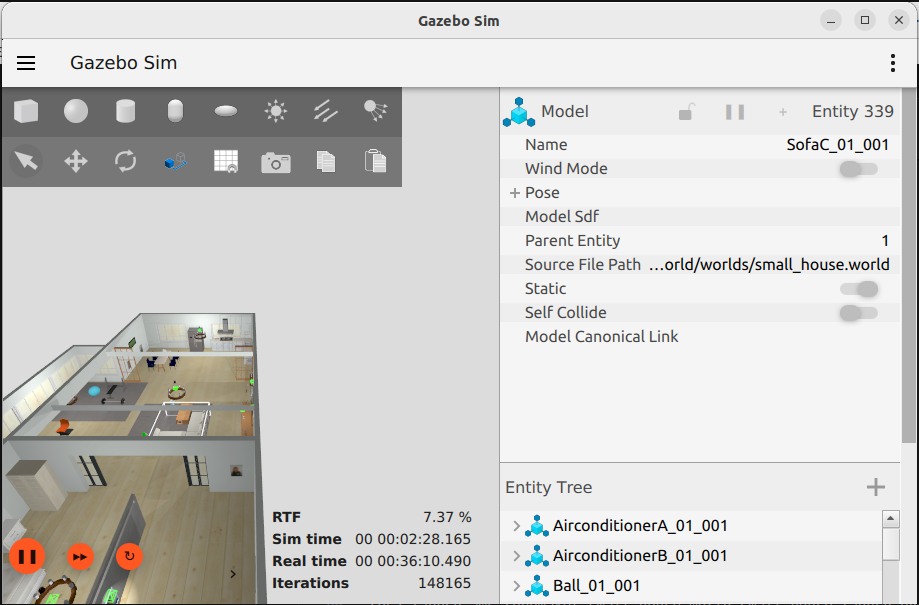919x605 pixels.
Task: Expand AirconditionerA_01_001 in Entity Tree
Action: coord(517,526)
